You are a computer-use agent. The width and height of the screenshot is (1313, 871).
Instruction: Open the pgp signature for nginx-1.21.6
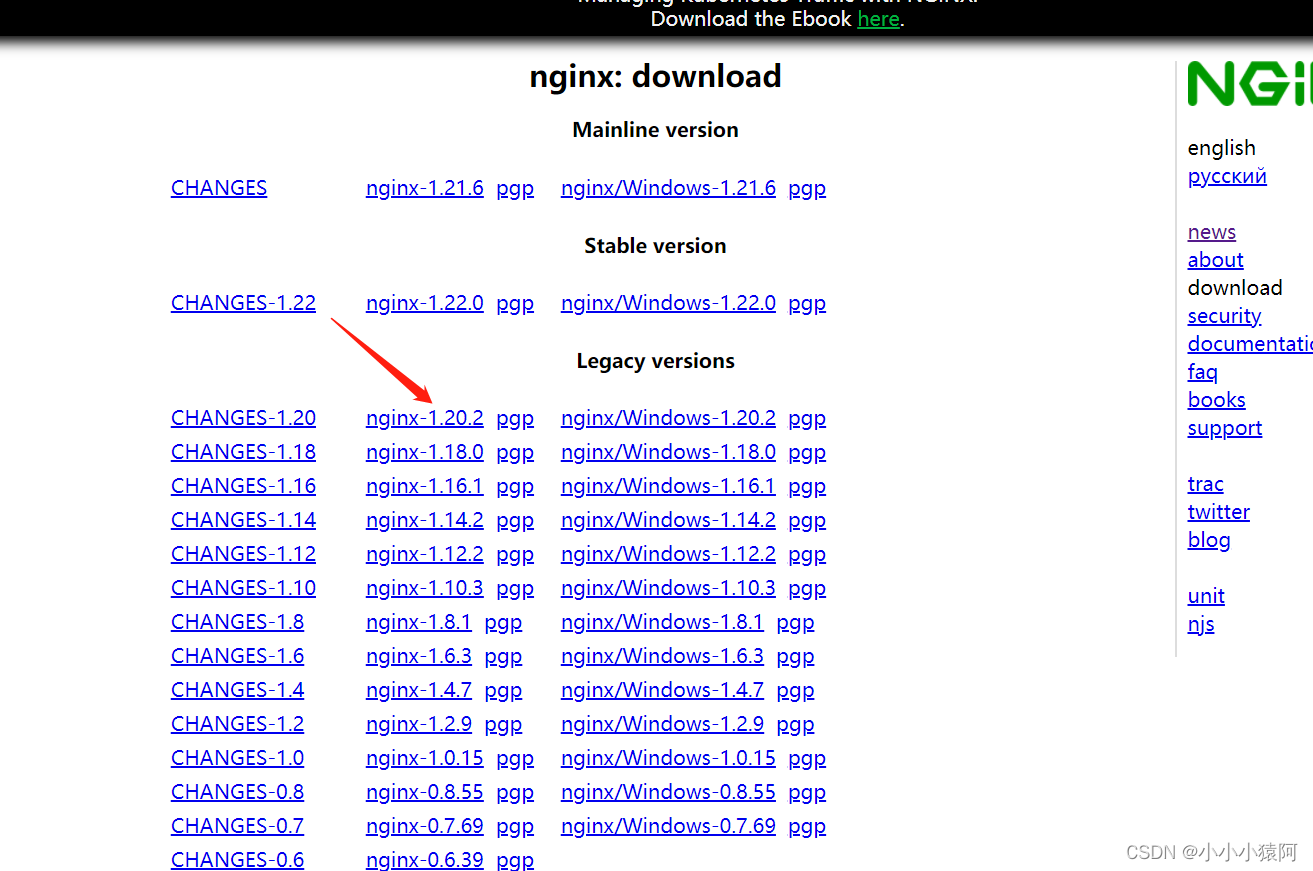tap(514, 187)
